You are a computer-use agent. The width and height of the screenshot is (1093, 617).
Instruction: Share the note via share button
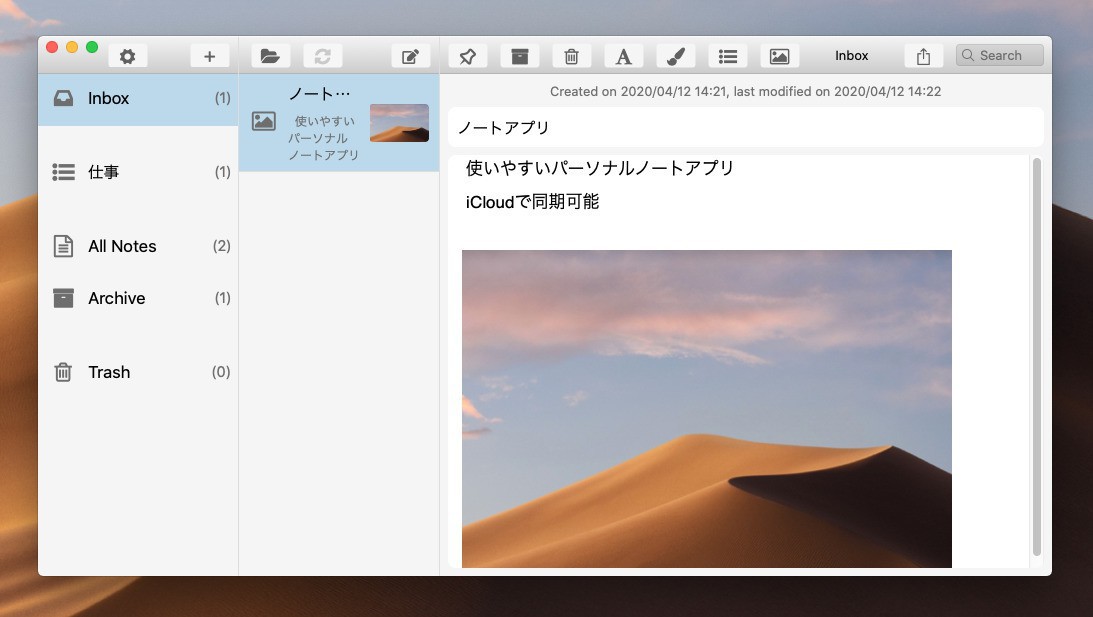923,57
